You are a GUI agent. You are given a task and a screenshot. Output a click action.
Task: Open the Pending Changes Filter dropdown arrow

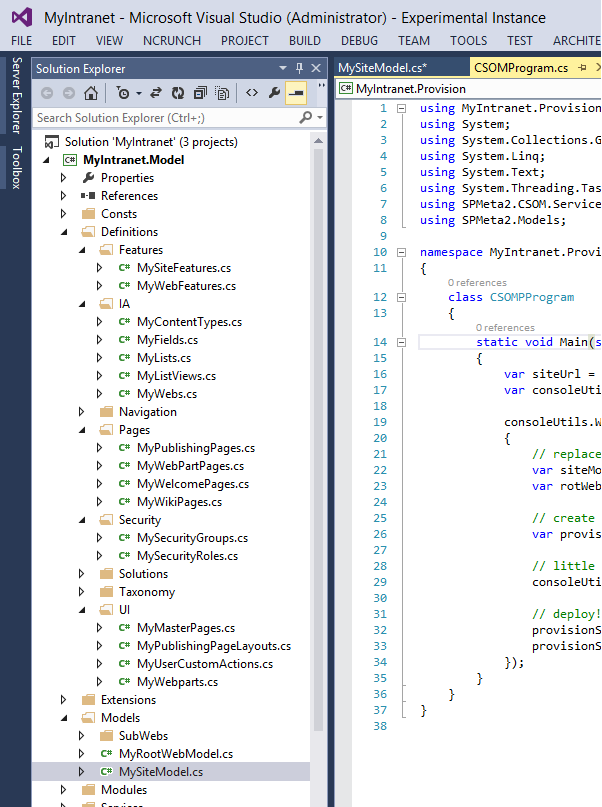139,94
